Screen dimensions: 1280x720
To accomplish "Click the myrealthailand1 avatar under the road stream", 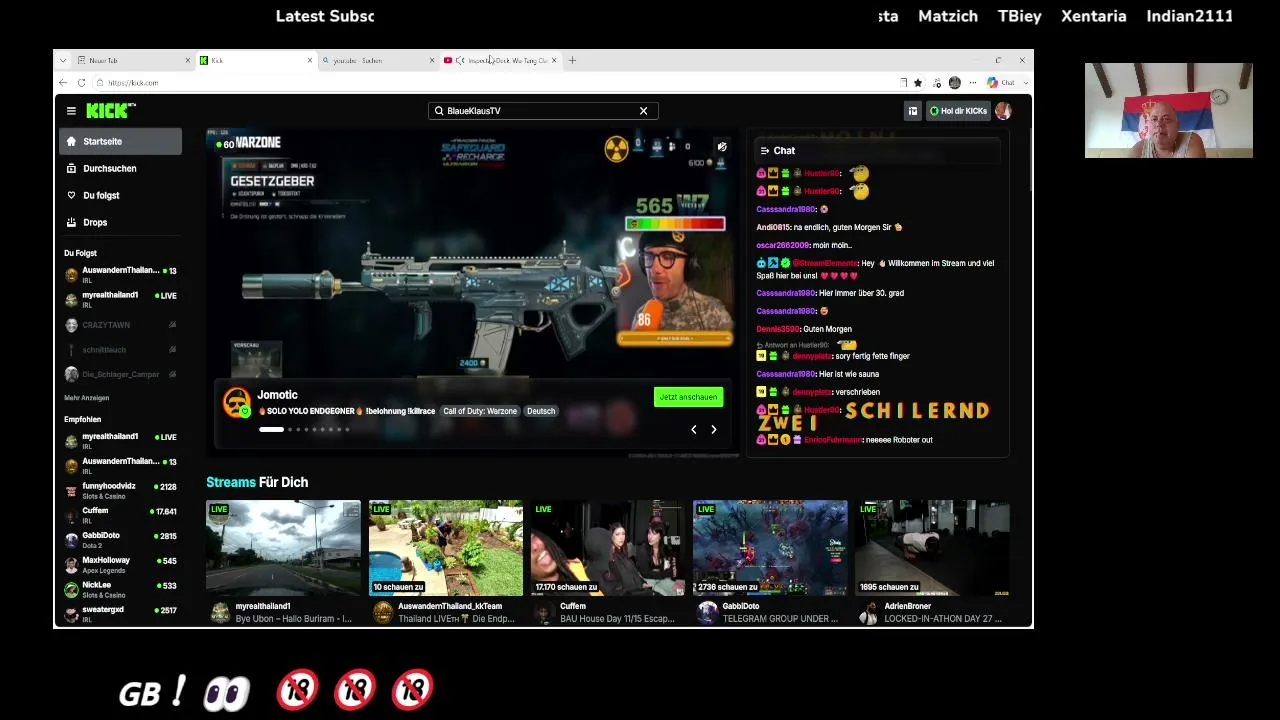I will click(220, 613).
